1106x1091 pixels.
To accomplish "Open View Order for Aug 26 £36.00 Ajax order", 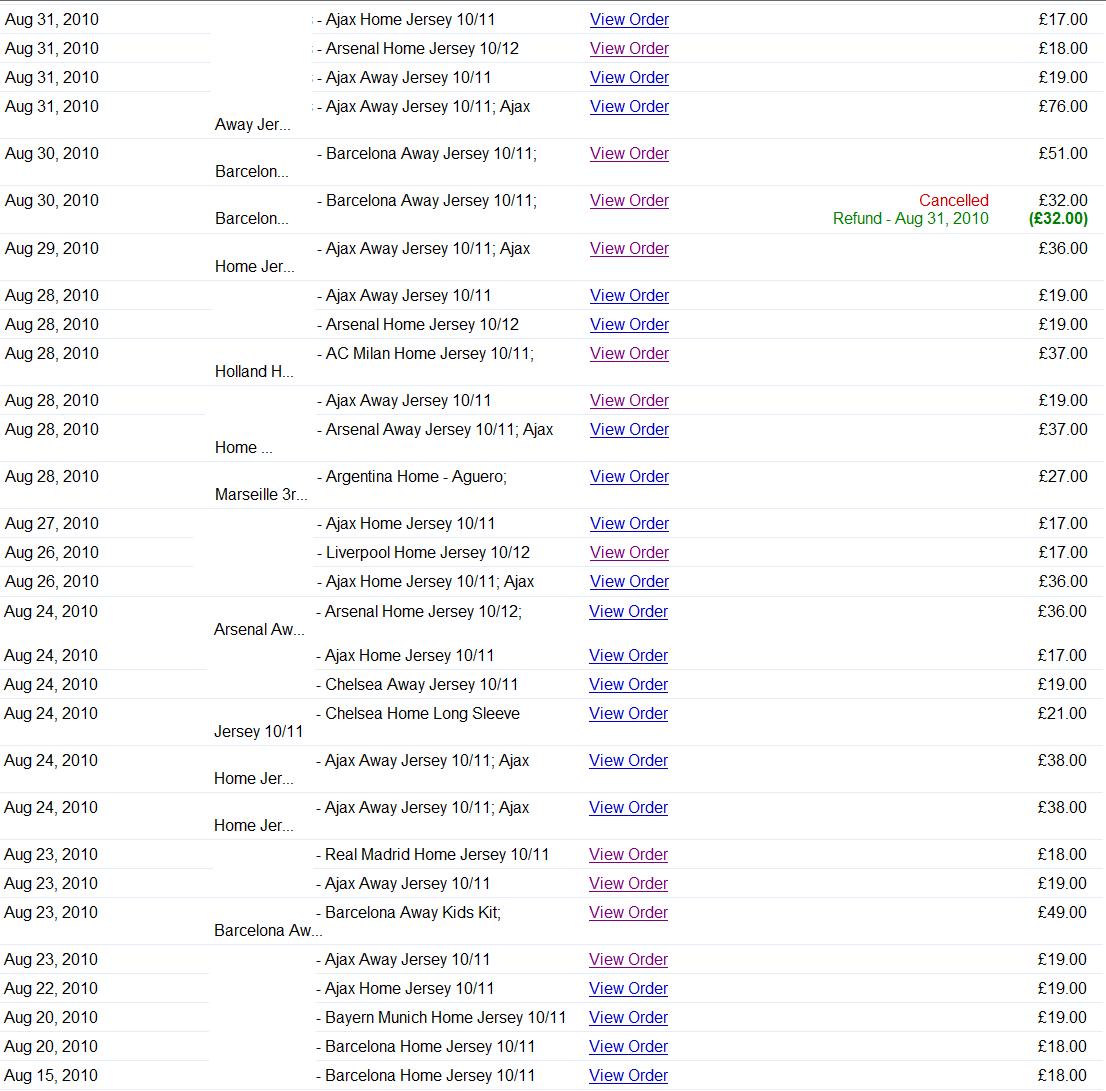I will pos(629,582).
